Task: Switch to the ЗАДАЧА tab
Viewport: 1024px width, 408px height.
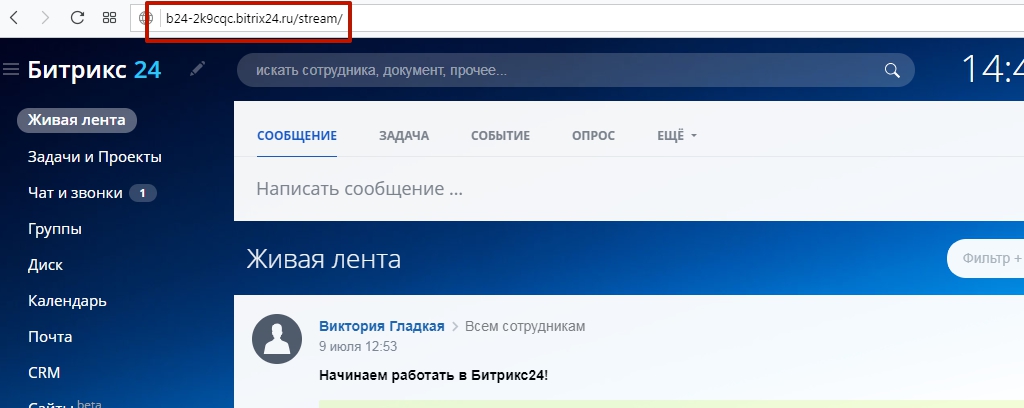Action: coord(404,136)
